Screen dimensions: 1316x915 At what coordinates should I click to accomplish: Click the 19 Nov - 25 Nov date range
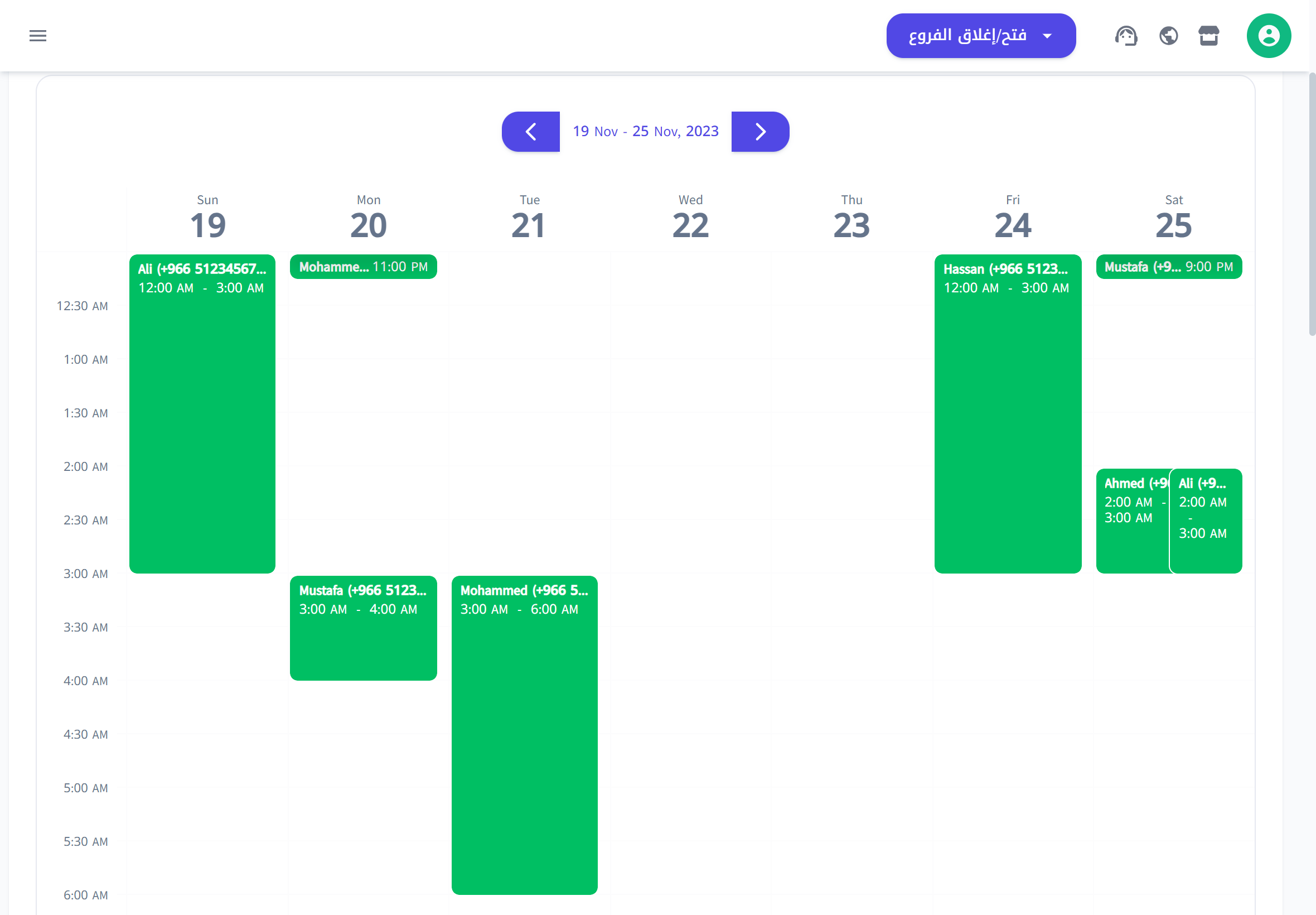click(x=646, y=131)
